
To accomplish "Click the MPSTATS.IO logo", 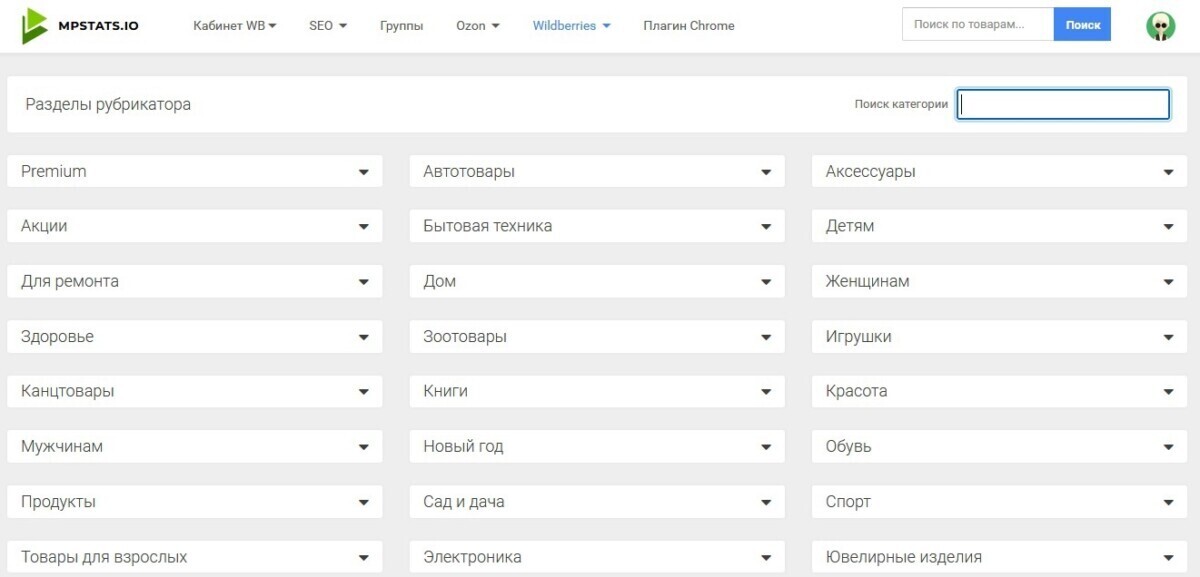I will tap(80, 26).
